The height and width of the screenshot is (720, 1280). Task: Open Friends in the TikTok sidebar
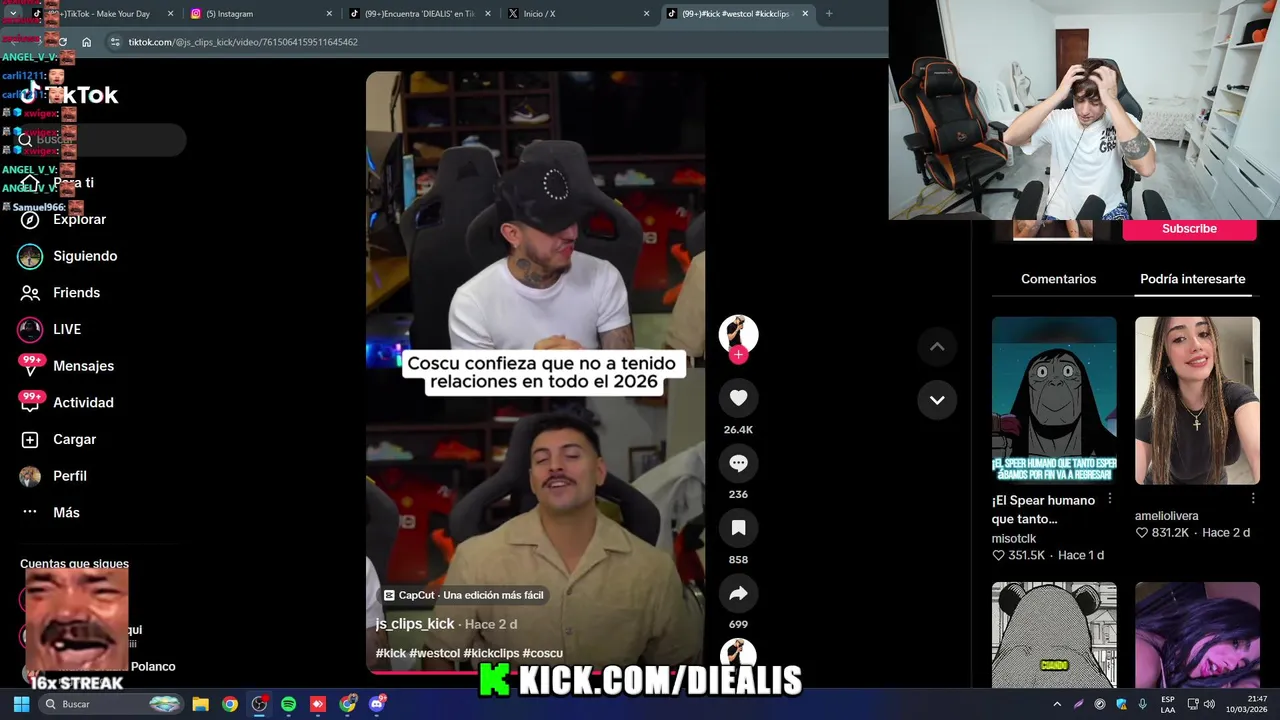(76, 293)
